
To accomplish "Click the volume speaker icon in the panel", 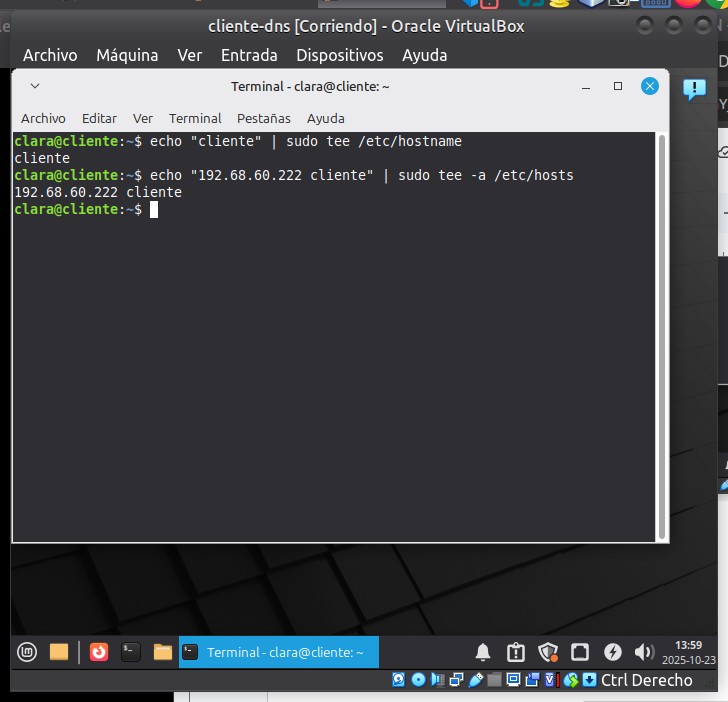I will (x=644, y=653).
